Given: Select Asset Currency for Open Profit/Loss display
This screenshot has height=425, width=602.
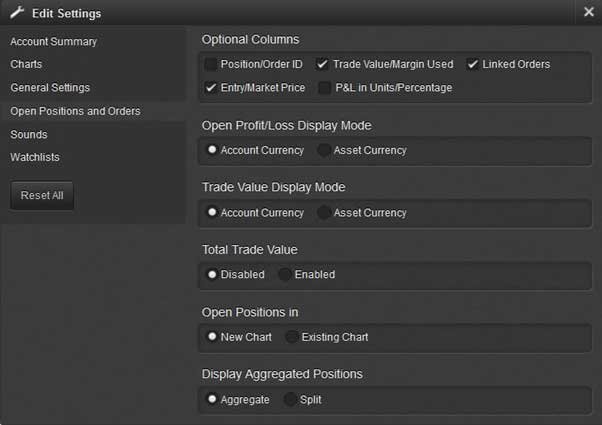Looking at the screenshot, I should coord(324,150).
